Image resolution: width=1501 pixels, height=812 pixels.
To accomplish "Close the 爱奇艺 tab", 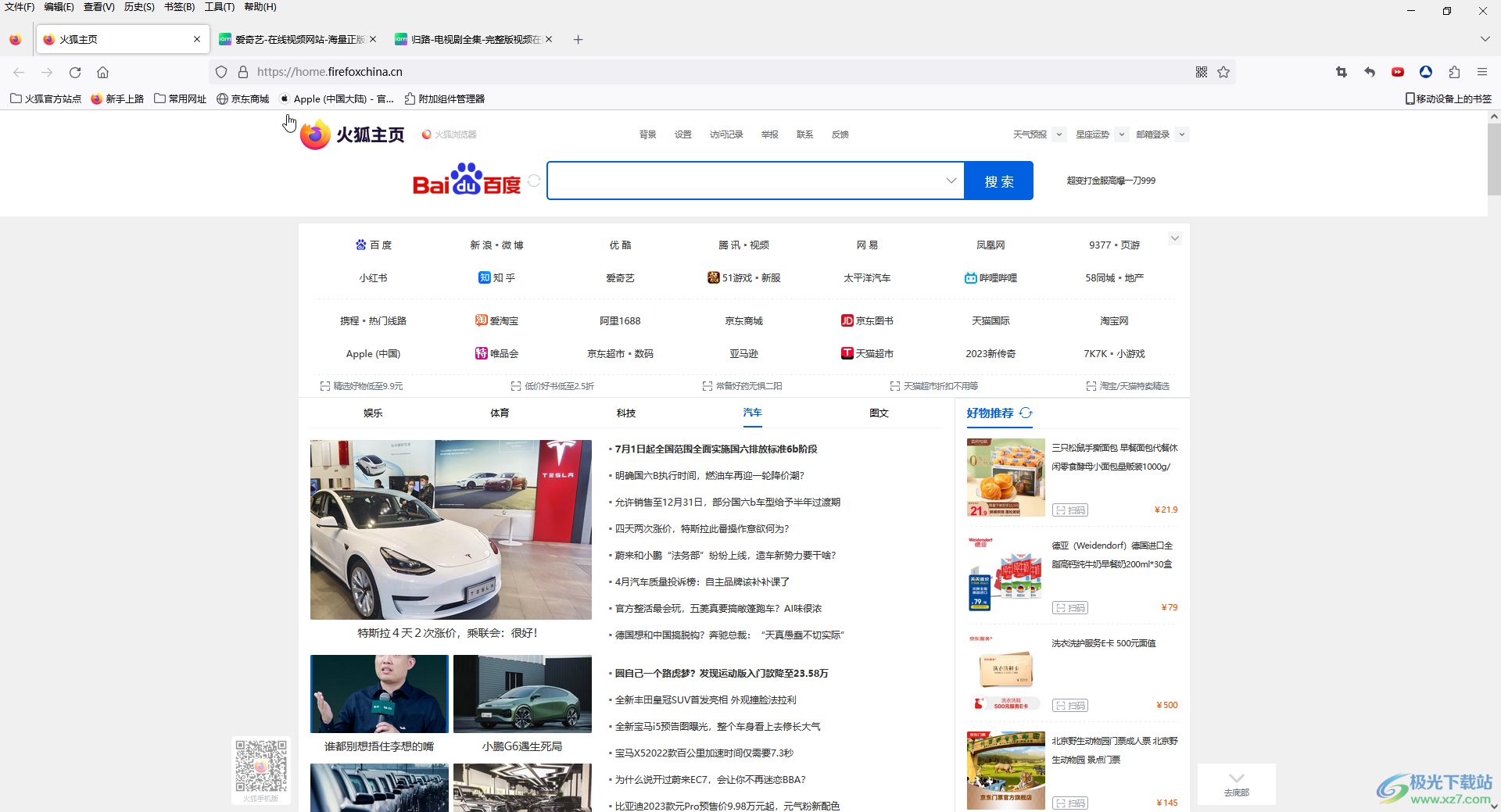I will coord(373,39).
